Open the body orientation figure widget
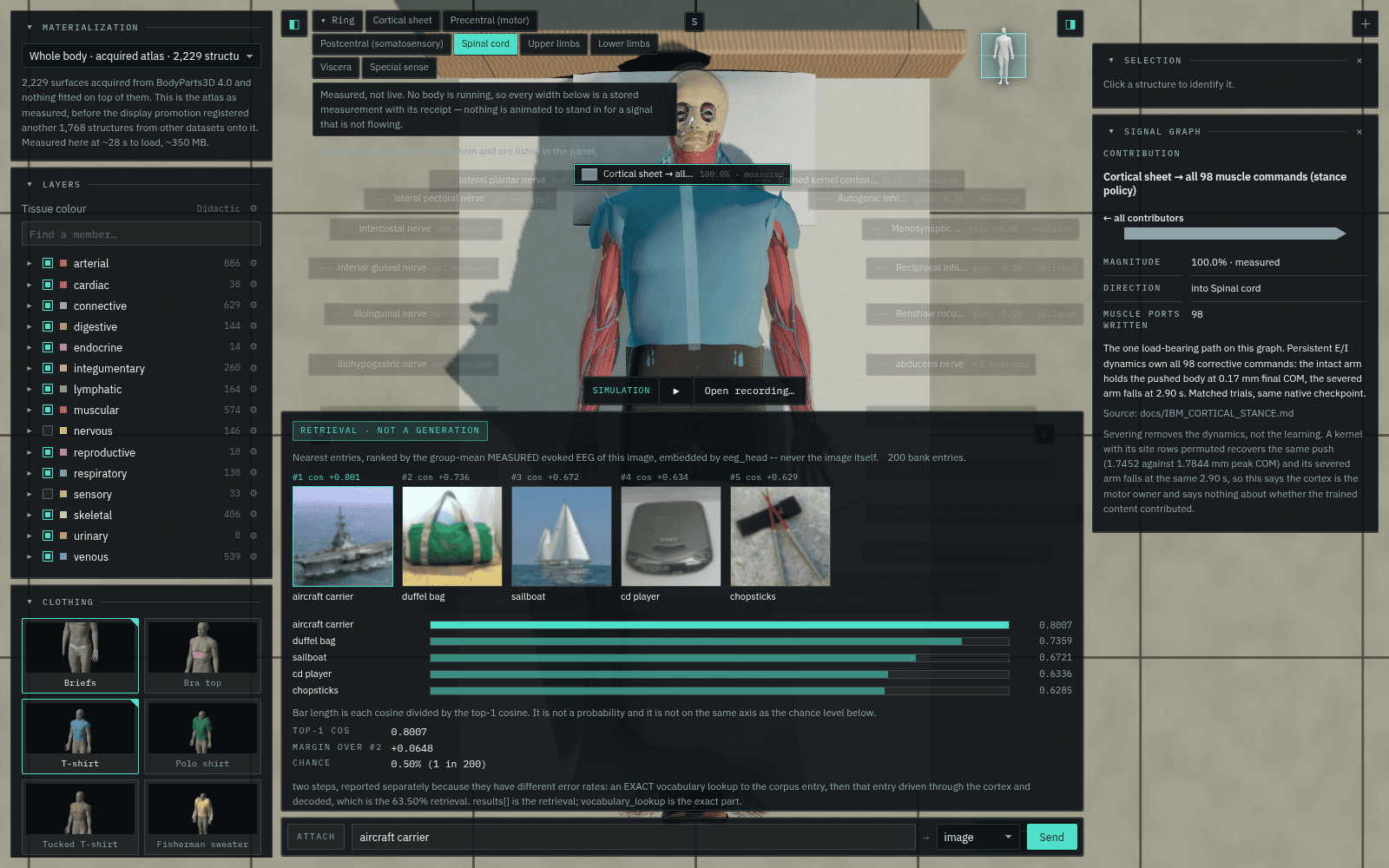Screen dimensions: 1389x868 (x=1004, y=57)
